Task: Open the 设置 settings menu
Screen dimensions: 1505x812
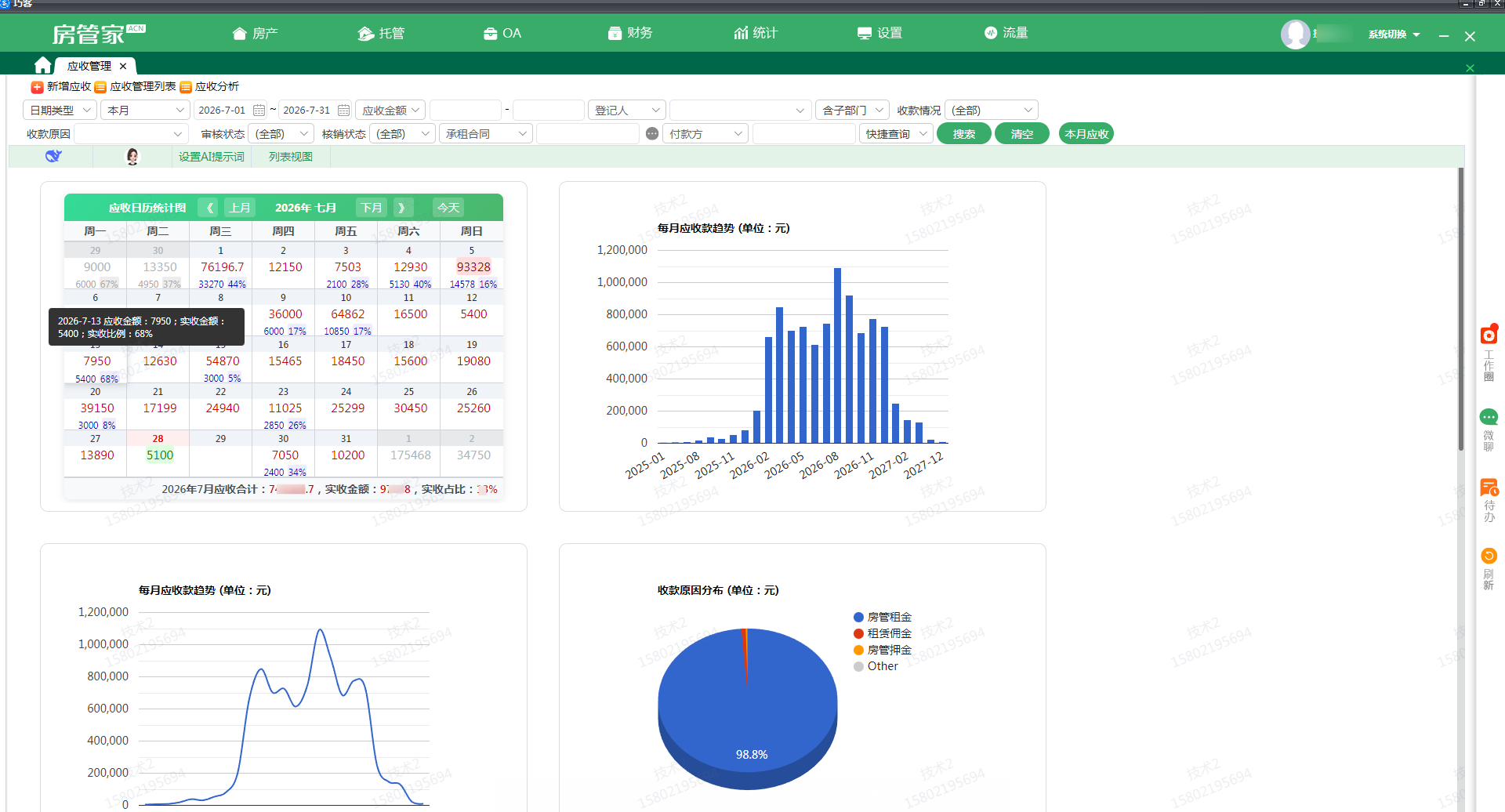Action: click(x=879, y=33)
